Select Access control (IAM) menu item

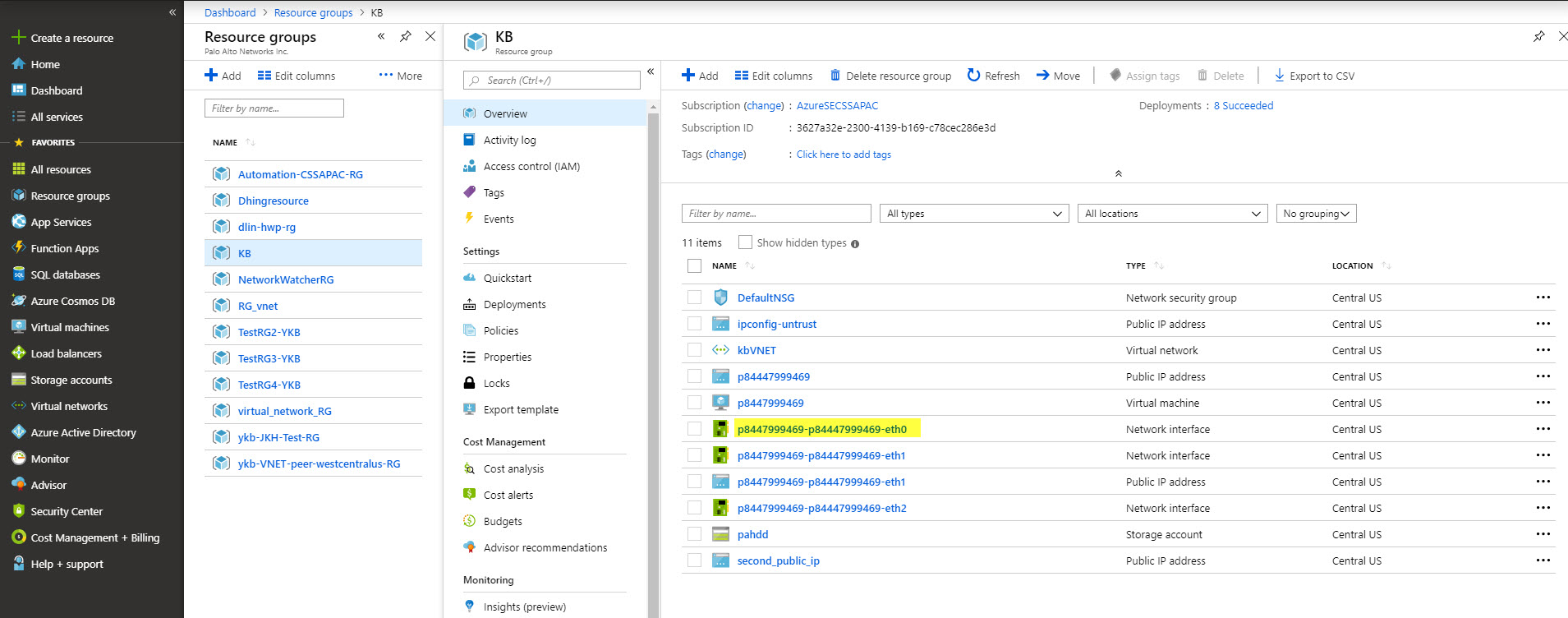pos(531,166)
